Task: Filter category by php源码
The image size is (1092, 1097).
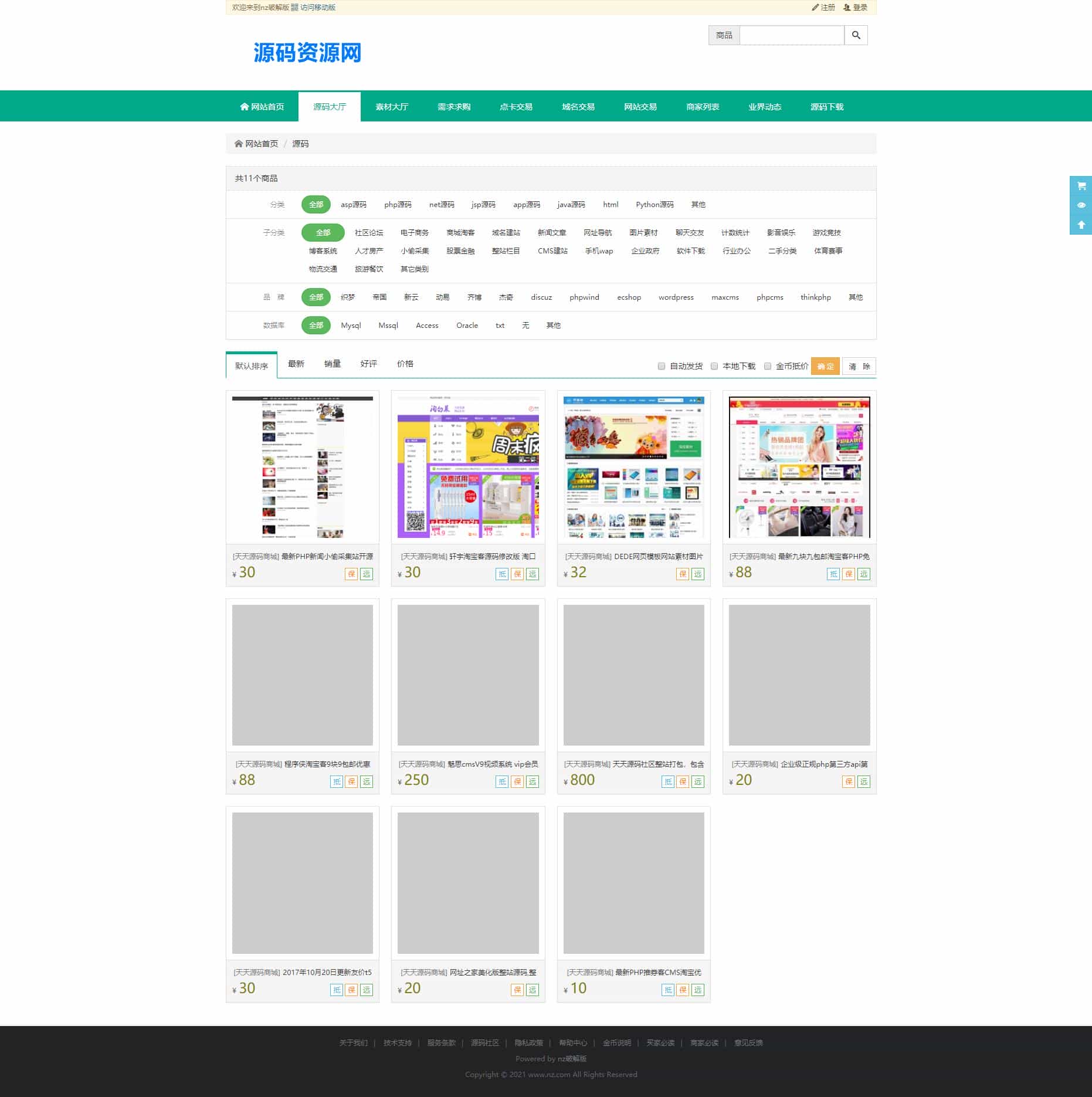Action: (398, 205)
